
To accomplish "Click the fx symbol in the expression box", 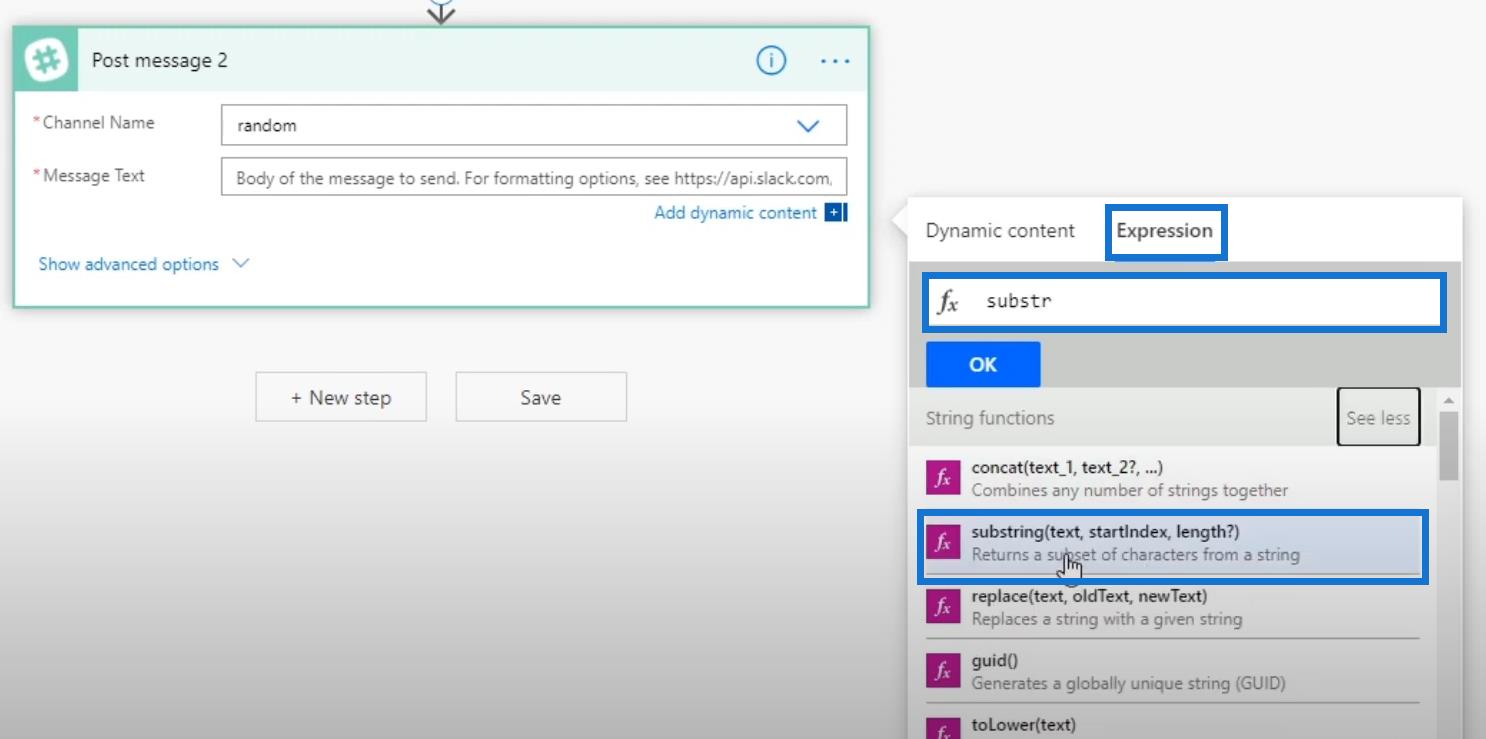I will coord(948,302).
